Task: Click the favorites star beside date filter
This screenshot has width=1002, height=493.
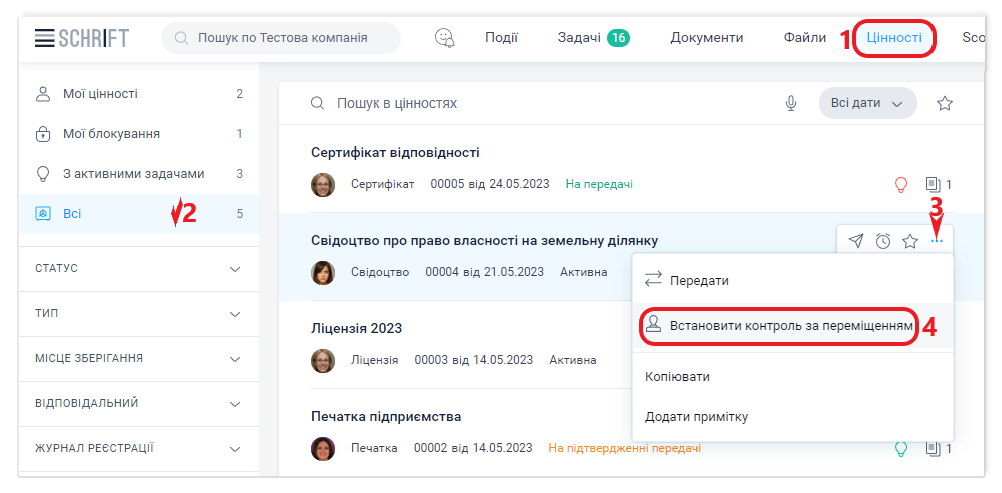Action: coord(944,103)
